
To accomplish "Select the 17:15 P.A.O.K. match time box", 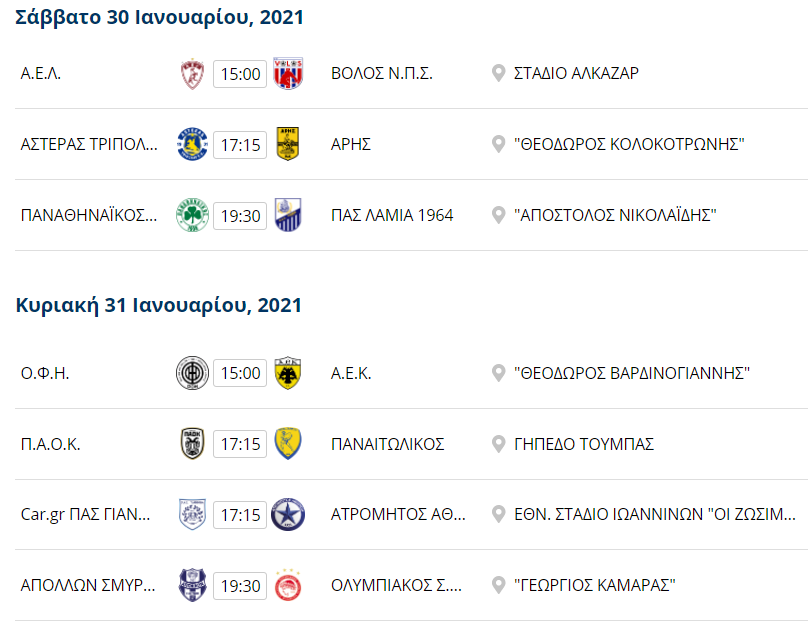I will click(x=240, y=444).
